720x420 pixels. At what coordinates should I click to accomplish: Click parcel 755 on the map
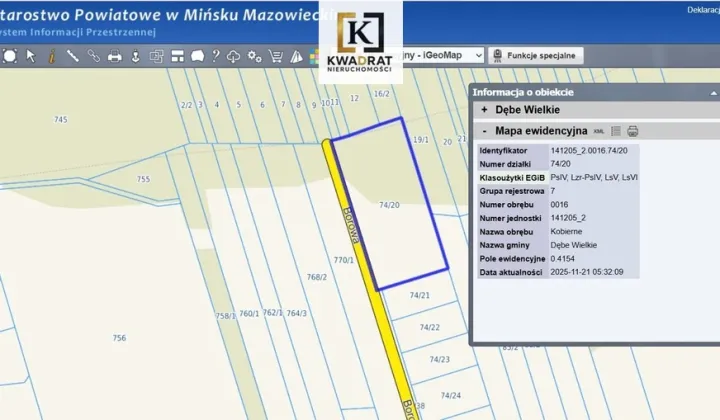pos(143,179)
